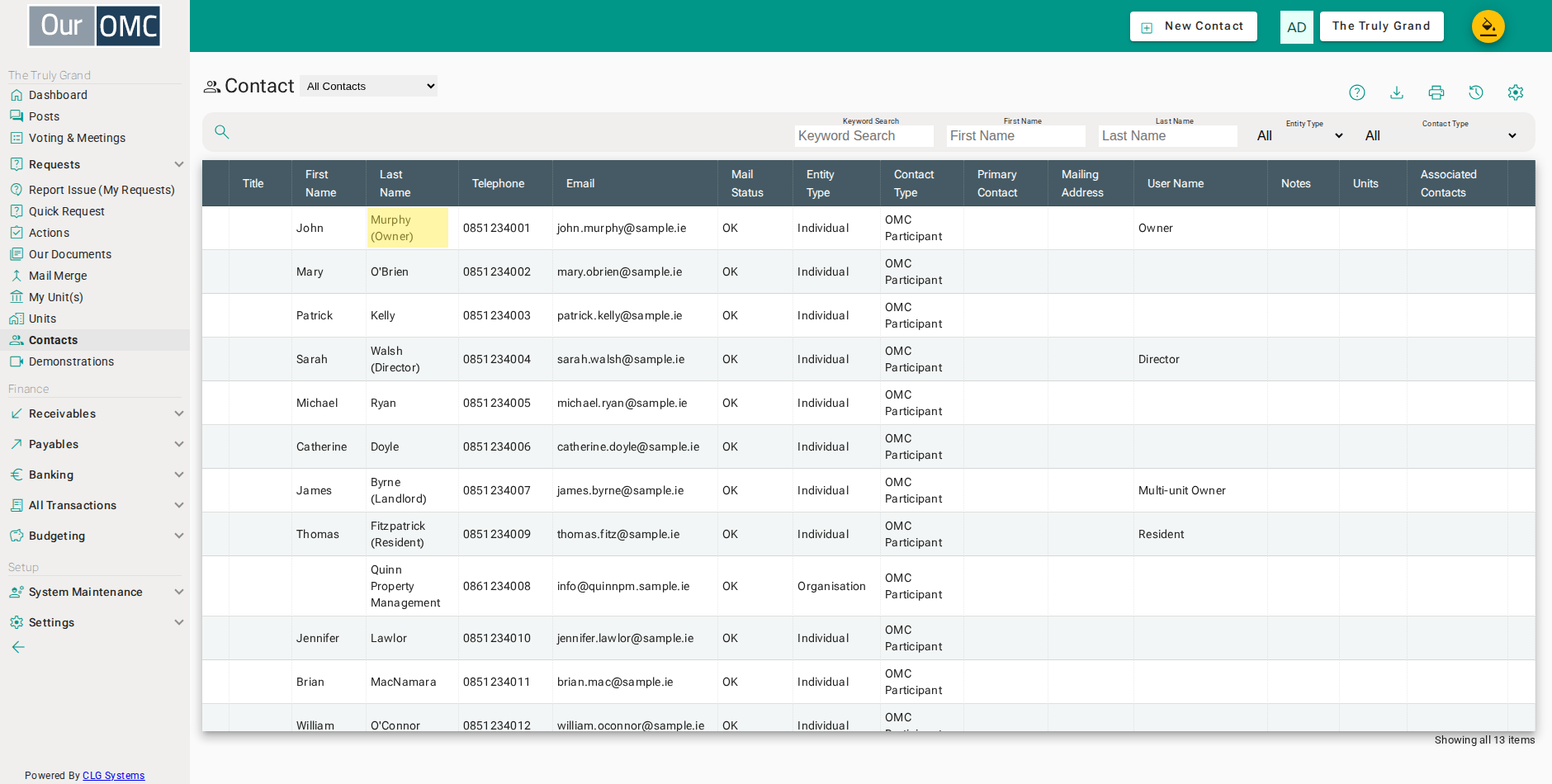1552x784 pixels.
Task: Open the contact grid settings gear
Action: point(1516,92)
